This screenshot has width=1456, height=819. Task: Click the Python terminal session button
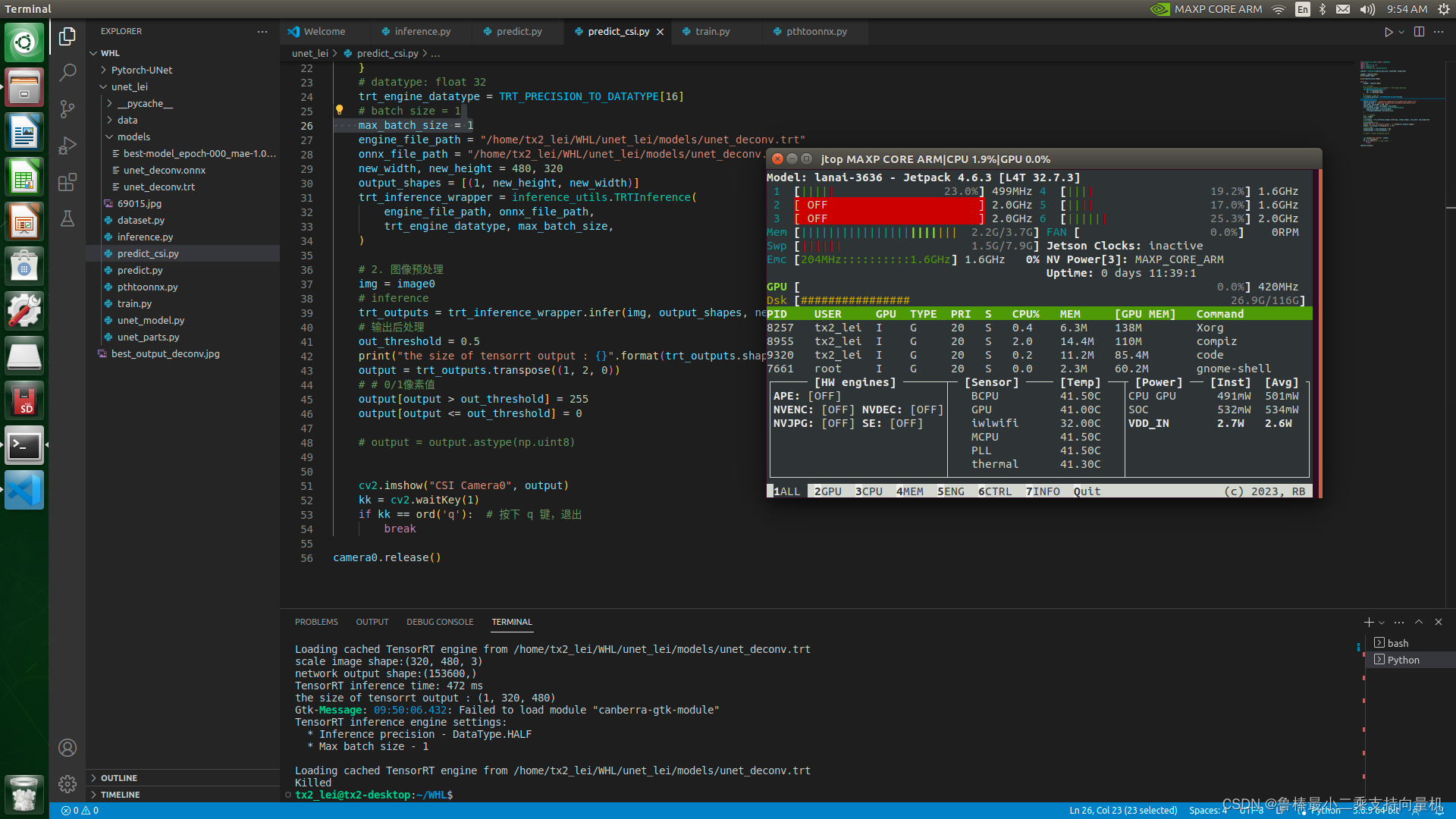pos(1402,659)
